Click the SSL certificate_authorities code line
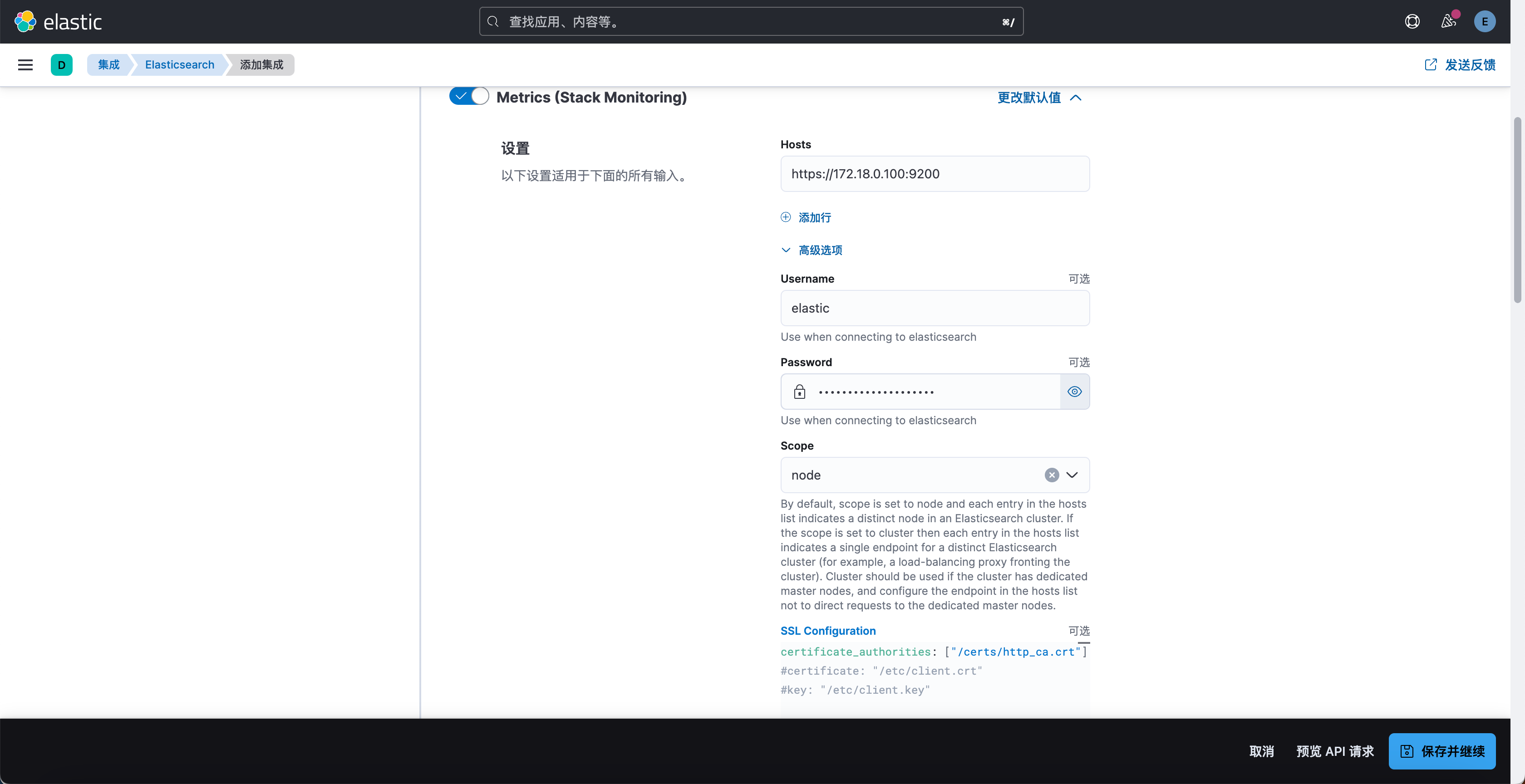 tap(934, 652)
